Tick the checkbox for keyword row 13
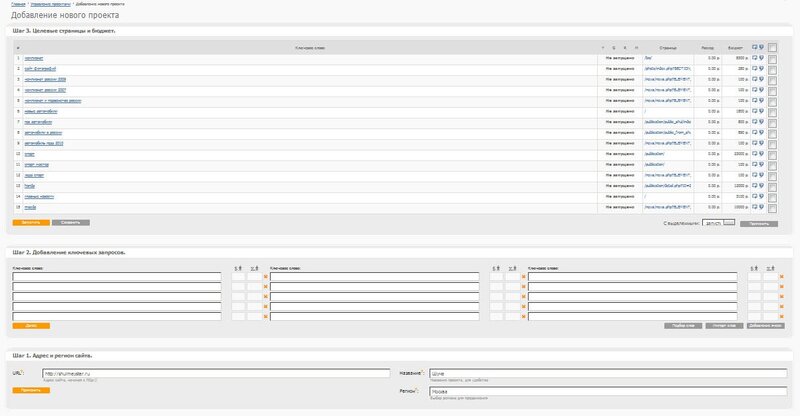Image resolution: width=800 pixels, height=416 pixels. (772, 187)
